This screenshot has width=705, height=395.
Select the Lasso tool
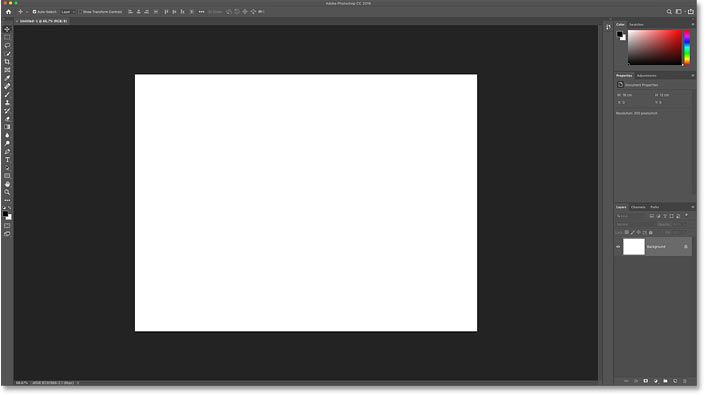pos(7,45)
